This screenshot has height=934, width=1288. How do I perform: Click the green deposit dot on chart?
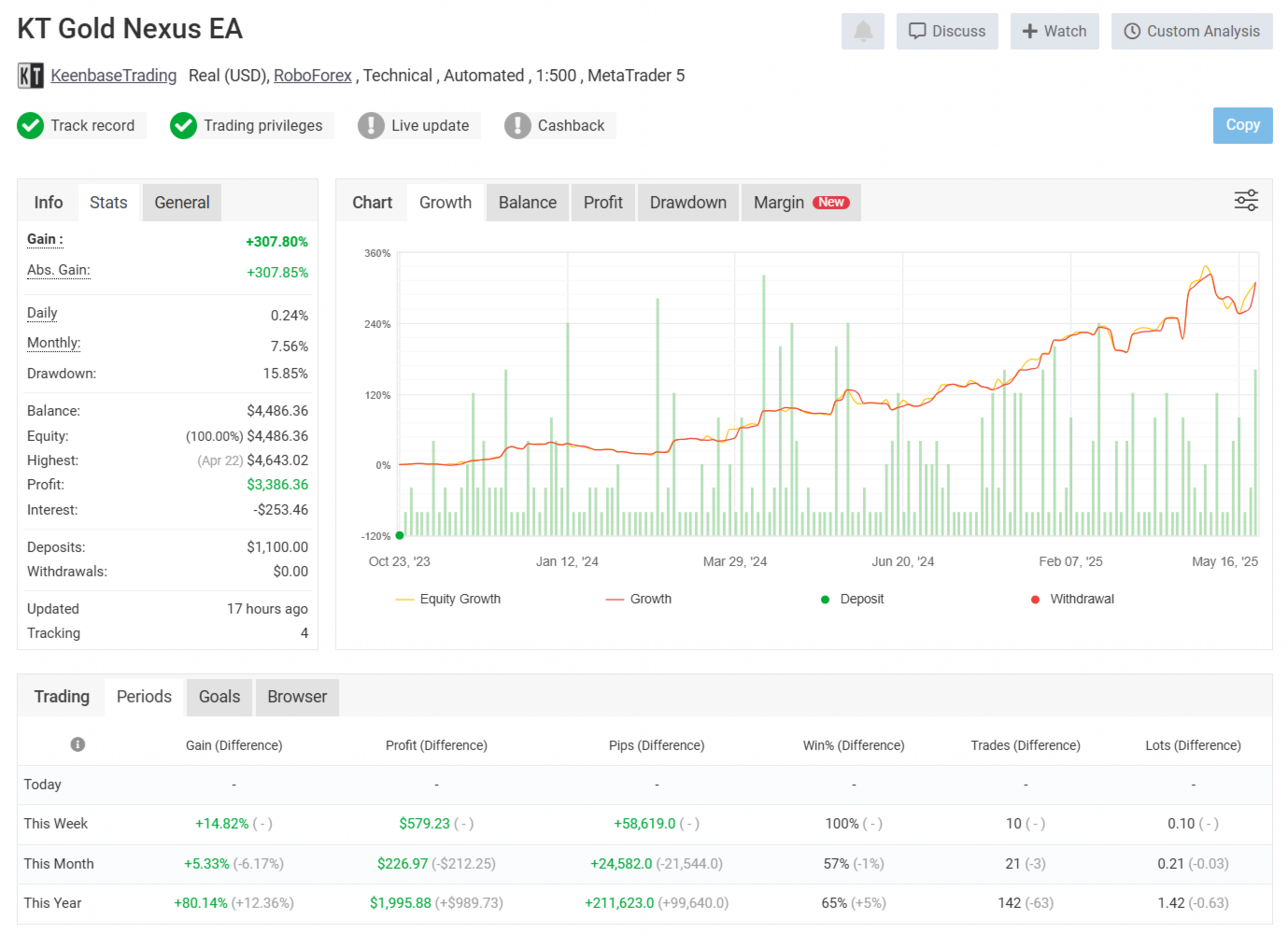(x=400, y=535)
